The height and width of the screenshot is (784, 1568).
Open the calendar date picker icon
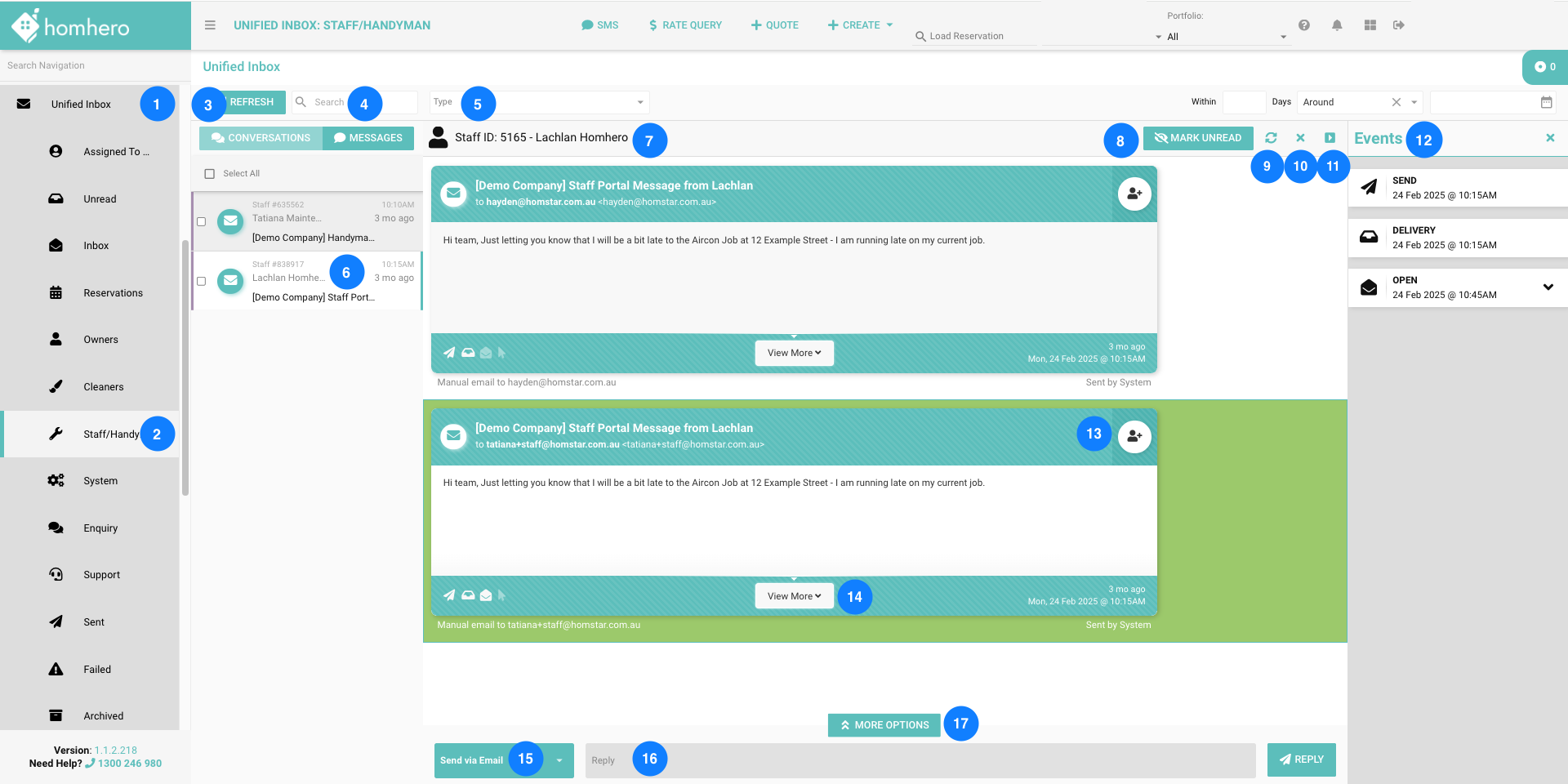coord(1546,102)
